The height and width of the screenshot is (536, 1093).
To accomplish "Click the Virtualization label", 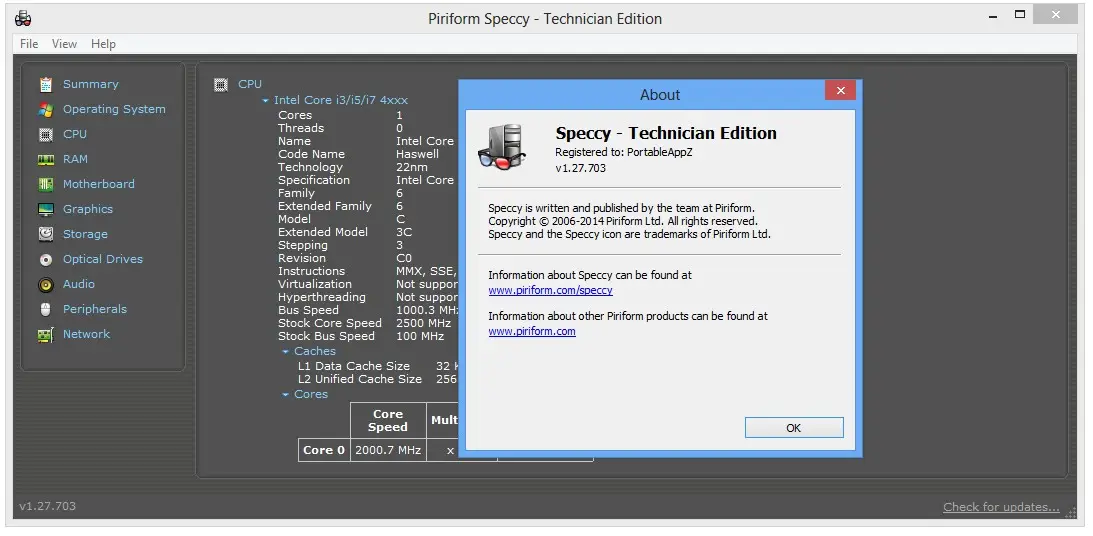I will (315, 284).
